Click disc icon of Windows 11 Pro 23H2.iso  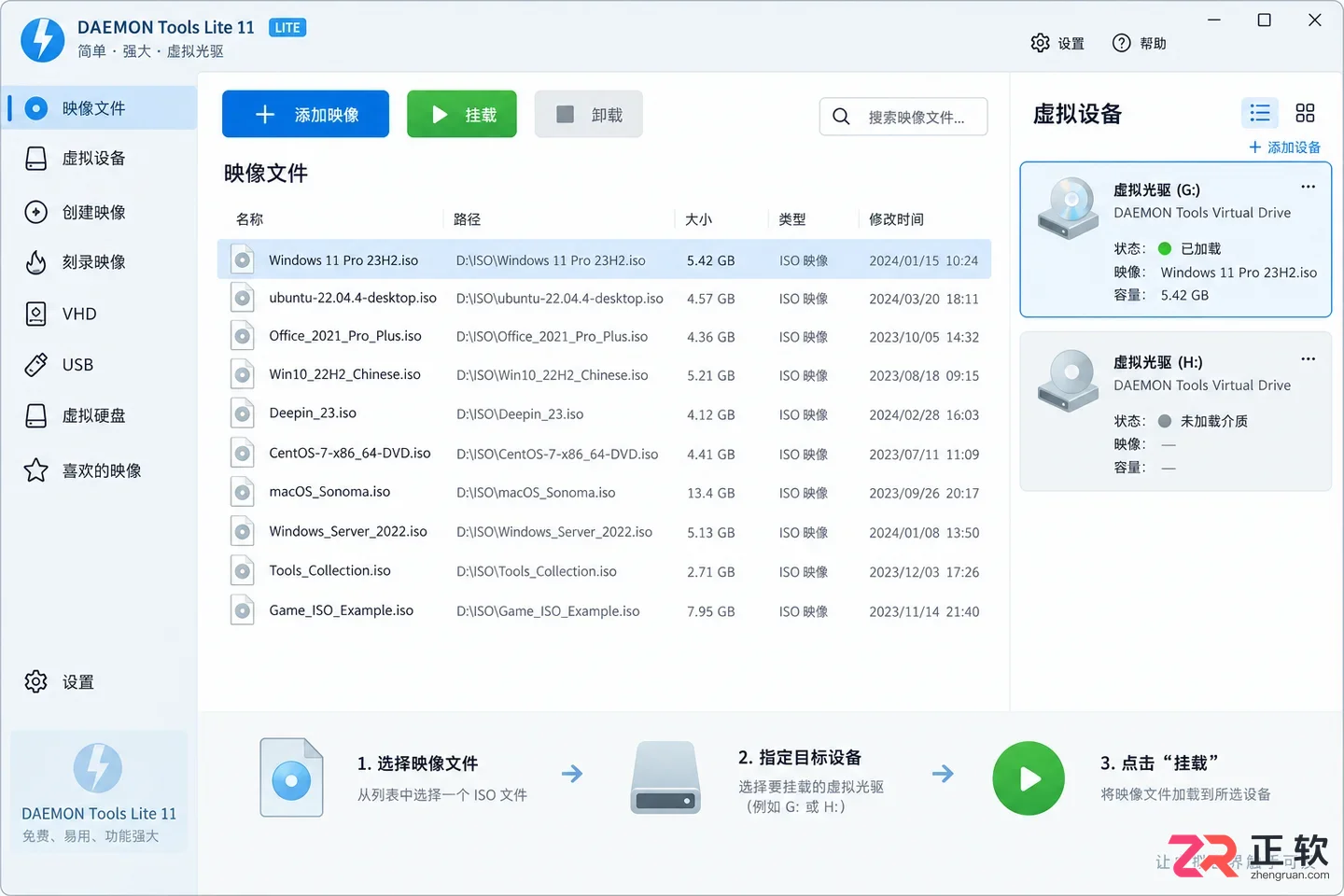243,259
